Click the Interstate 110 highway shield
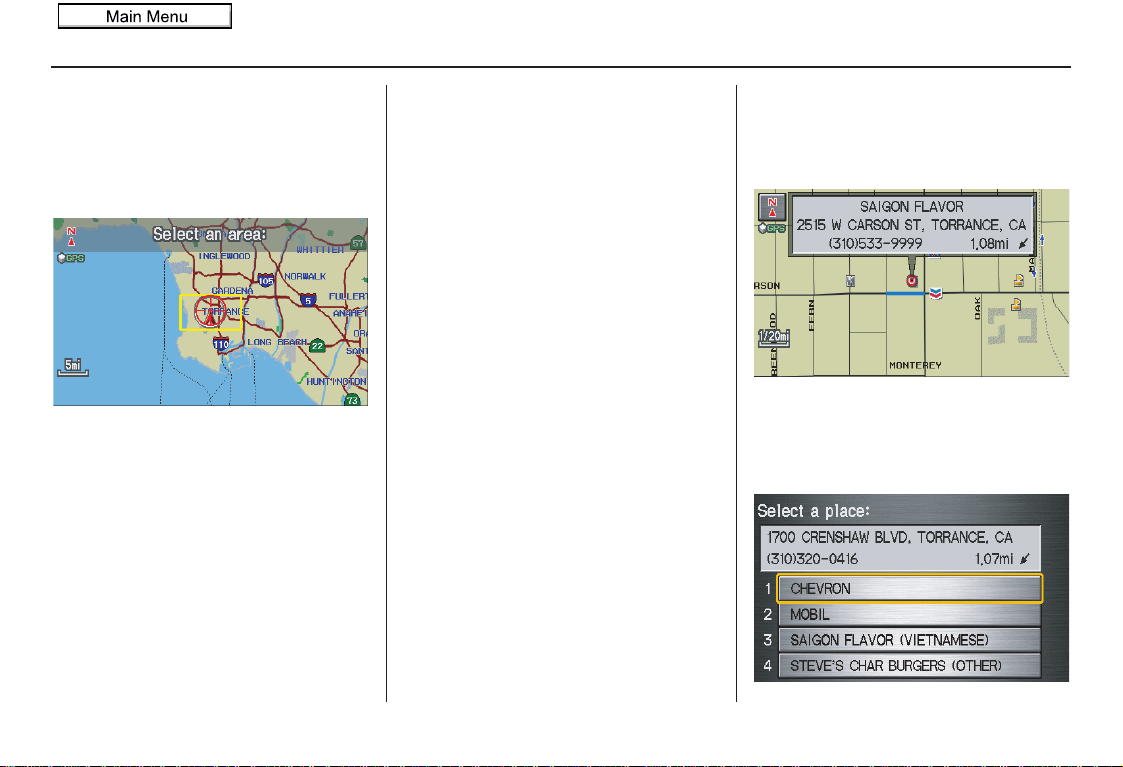Image resolution: width=1123 pixels, height=767 pixels. tap(221, 344)
